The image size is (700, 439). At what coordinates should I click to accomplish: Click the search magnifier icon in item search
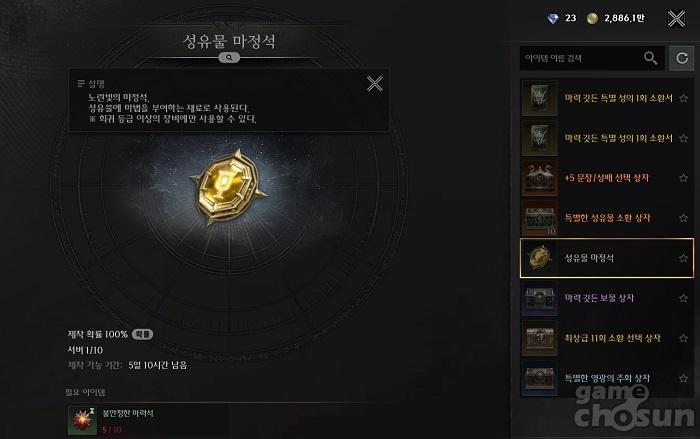pos(650,58)
